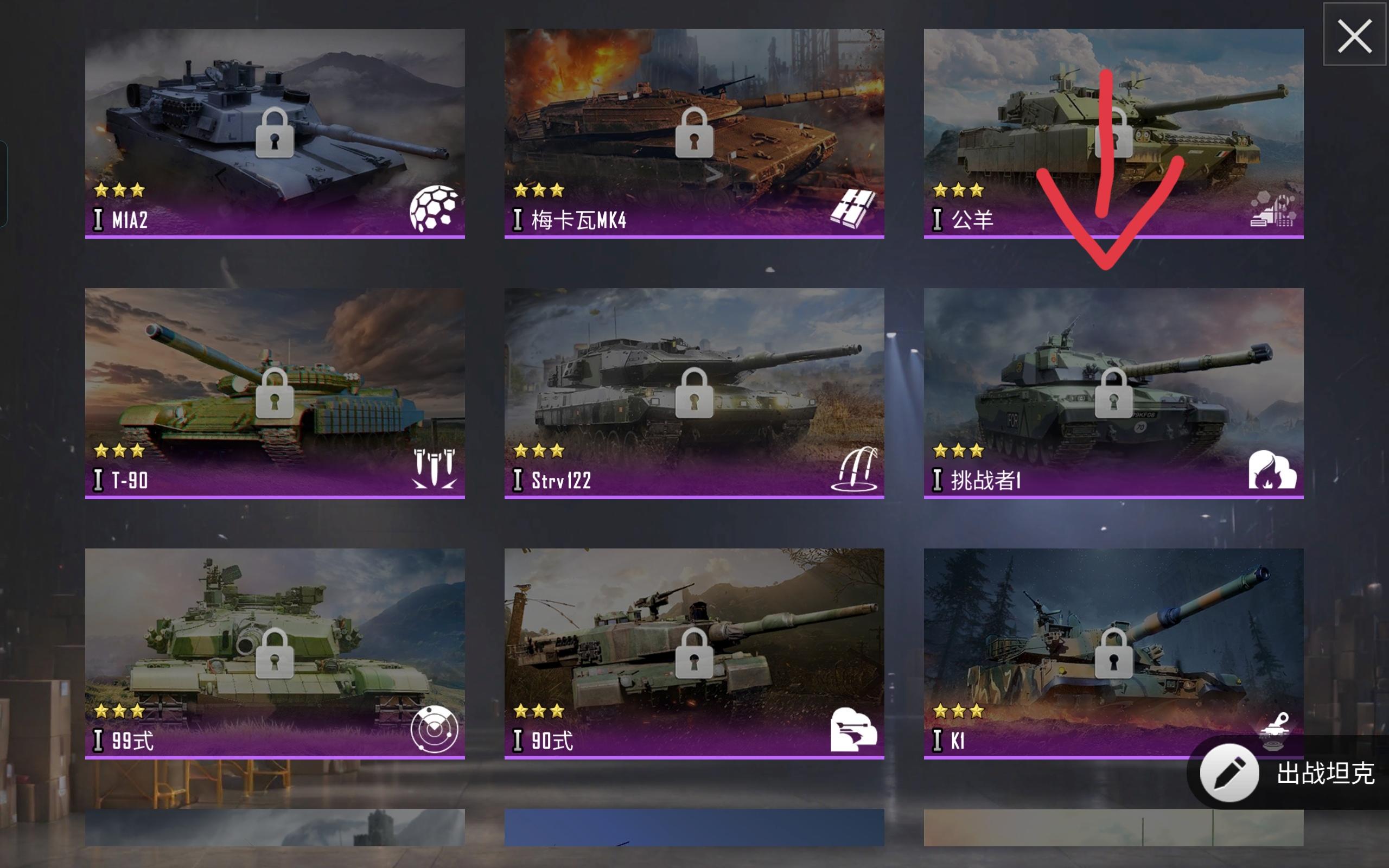
Task: Click the smoke shell icon on 90式
Action: click(x=853, y=729)
